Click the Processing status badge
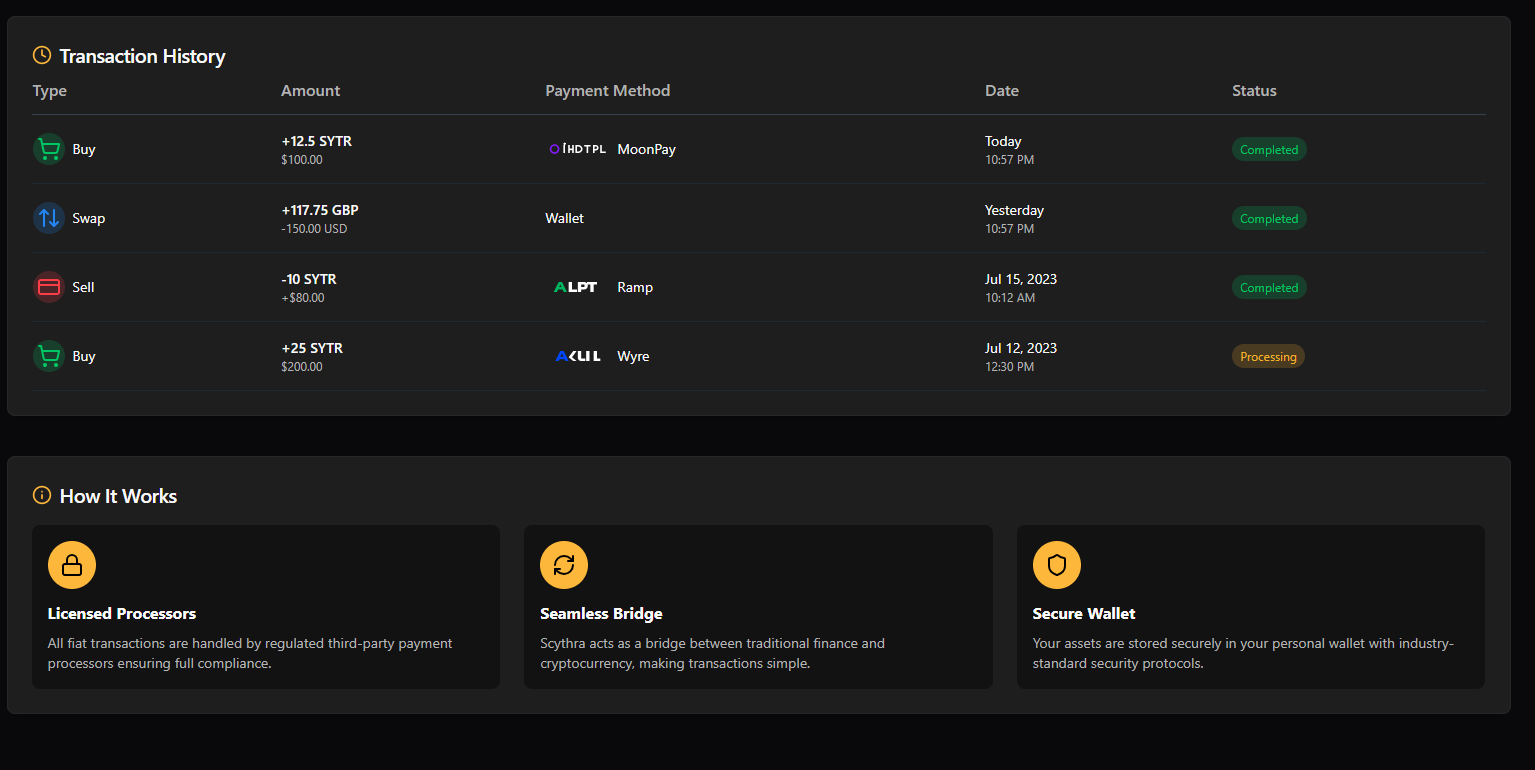 [1268, 355]
